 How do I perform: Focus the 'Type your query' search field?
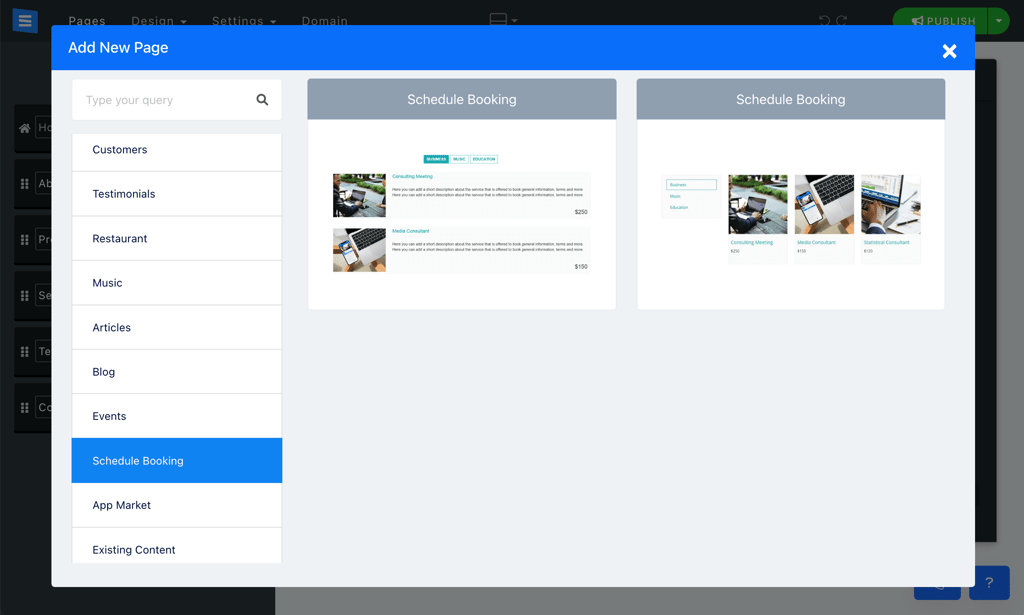pyautogui.click(x=176, y=100)
